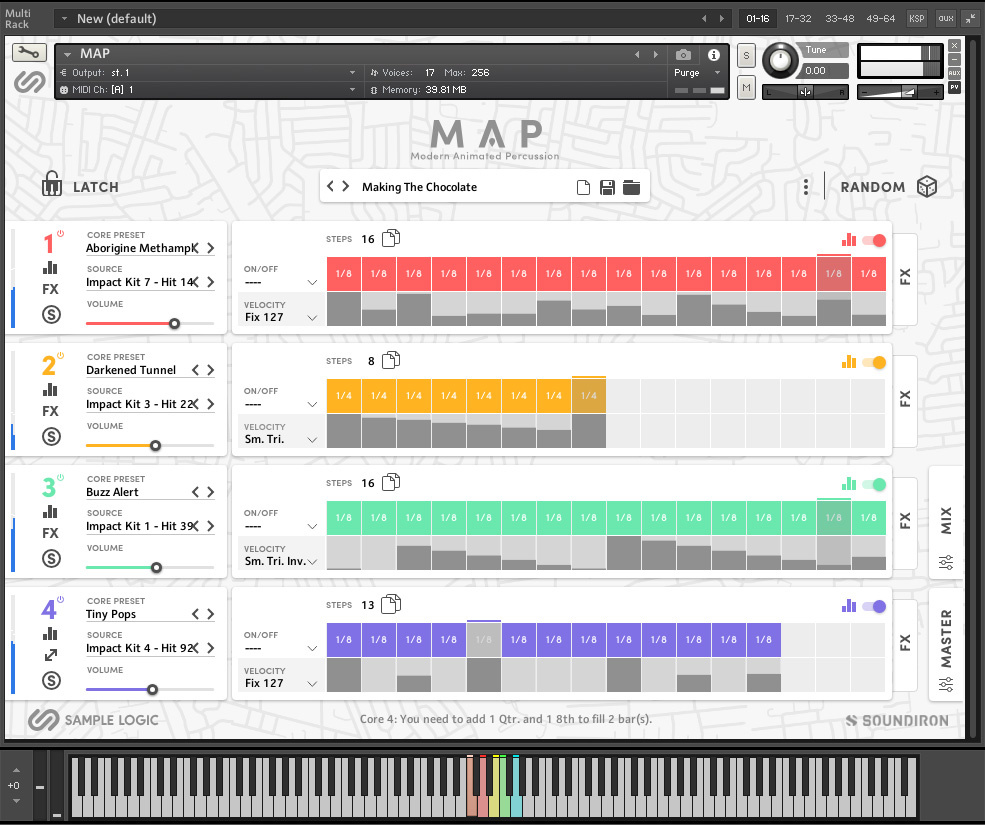The height and width of the screenshot is (825, 985).
Task: Switch to channel page 49-64
Action: point(880,19)
